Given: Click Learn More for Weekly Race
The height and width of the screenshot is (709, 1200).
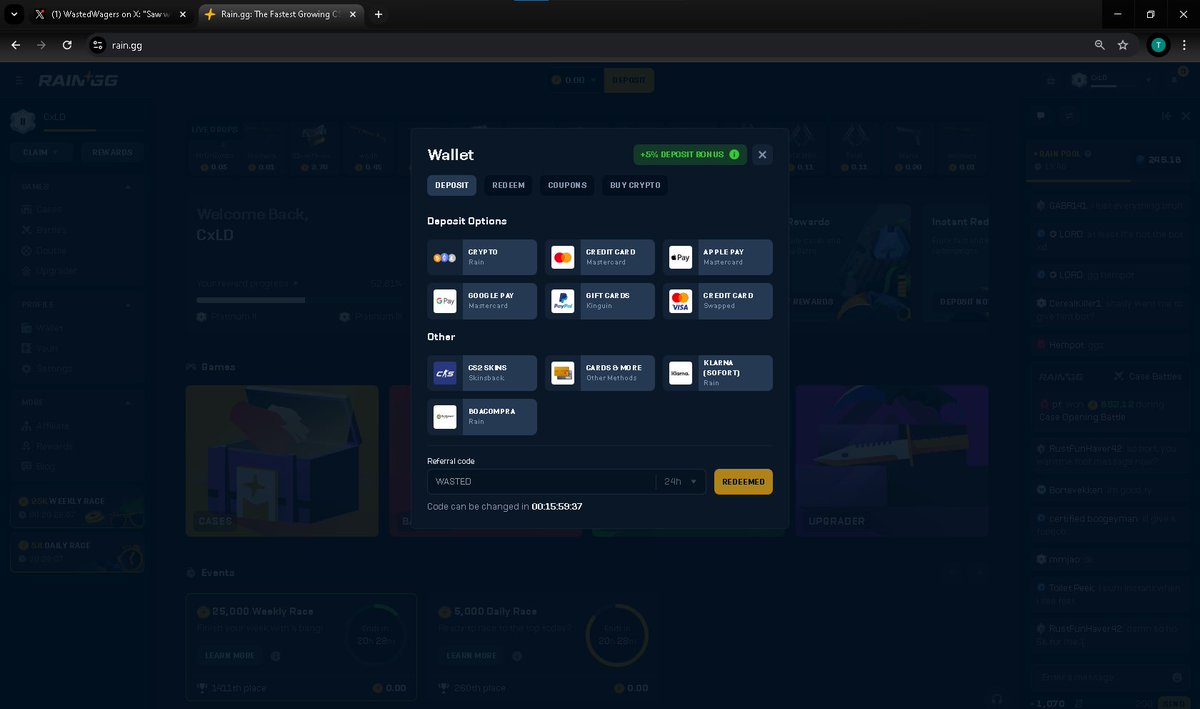Looking at the screenshot, I should [230, 656].
